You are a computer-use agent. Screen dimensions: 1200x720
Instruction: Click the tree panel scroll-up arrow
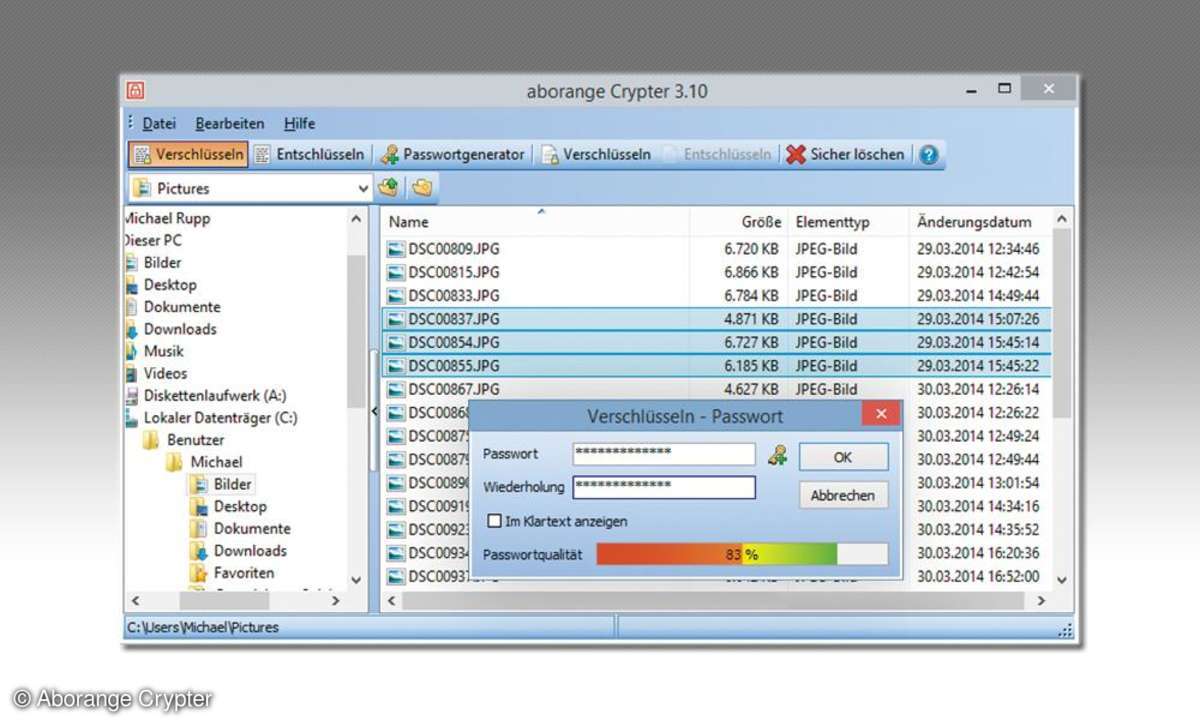[x=357, y=218]
